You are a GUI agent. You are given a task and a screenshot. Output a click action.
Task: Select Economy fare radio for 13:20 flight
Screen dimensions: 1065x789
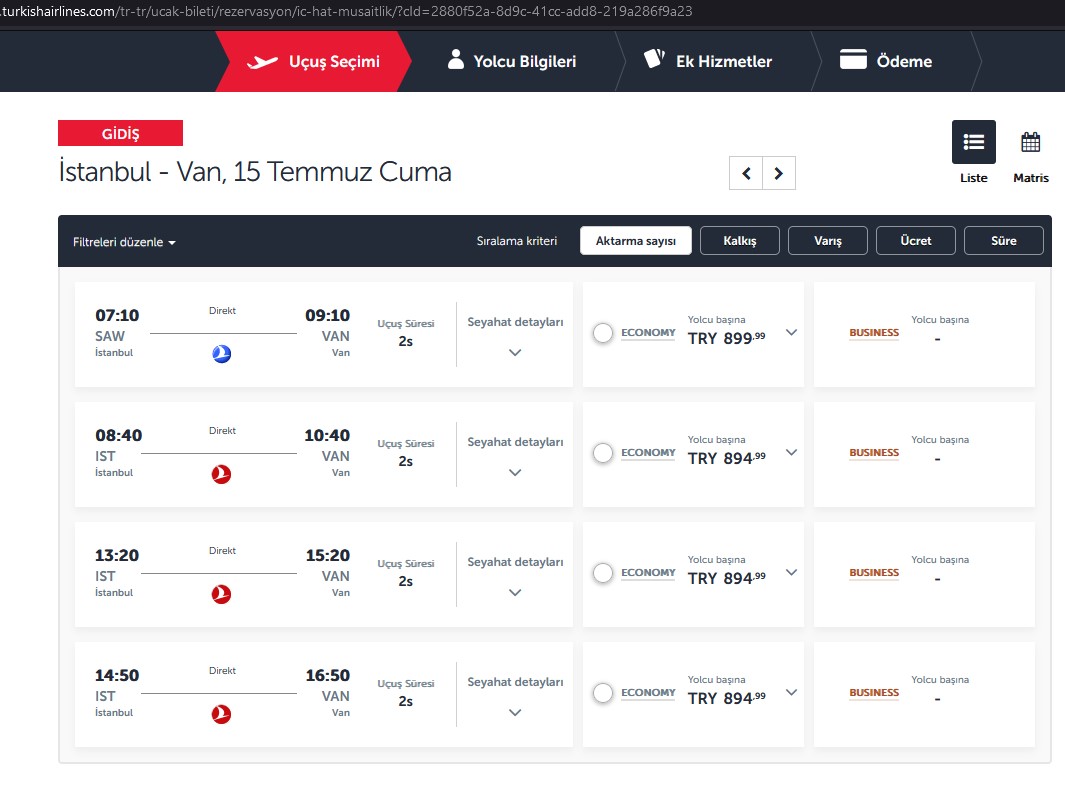pyautogui.click(x=602, y=573)
